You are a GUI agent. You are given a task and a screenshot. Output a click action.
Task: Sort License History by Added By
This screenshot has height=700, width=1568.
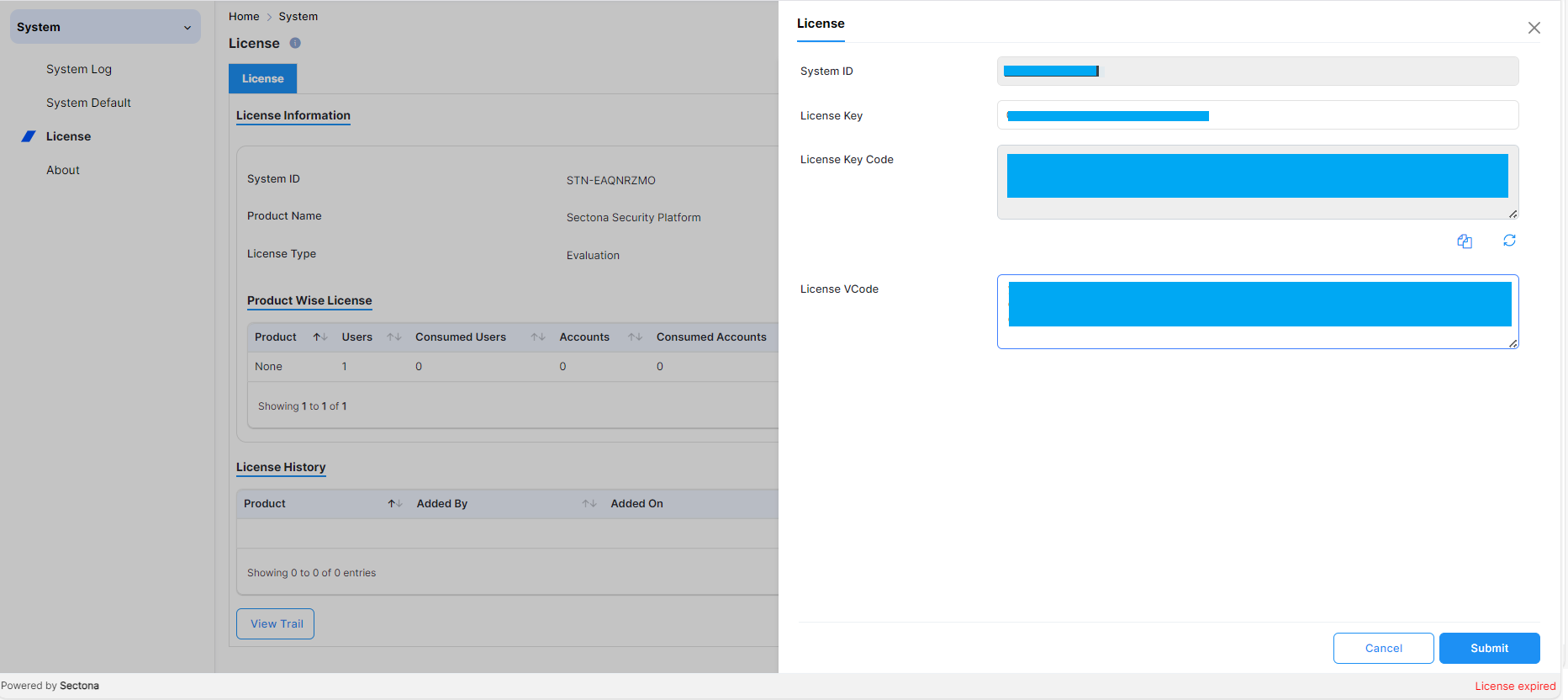589,504
